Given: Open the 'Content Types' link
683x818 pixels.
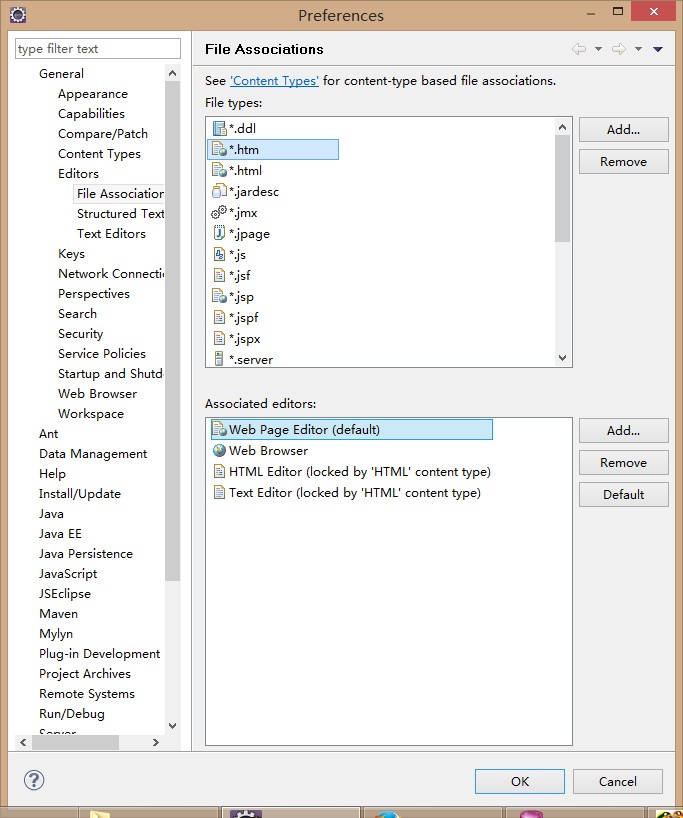Looking at the screenshot, I should click(x=274, y=81).
